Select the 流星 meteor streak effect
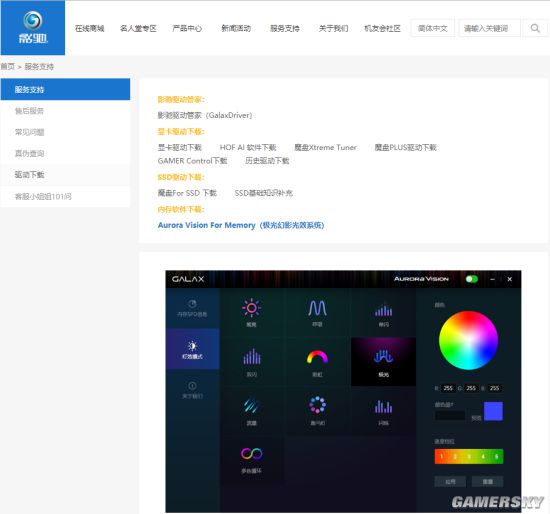Viewport: 550px width, 514px height. [x=251, y=411]
